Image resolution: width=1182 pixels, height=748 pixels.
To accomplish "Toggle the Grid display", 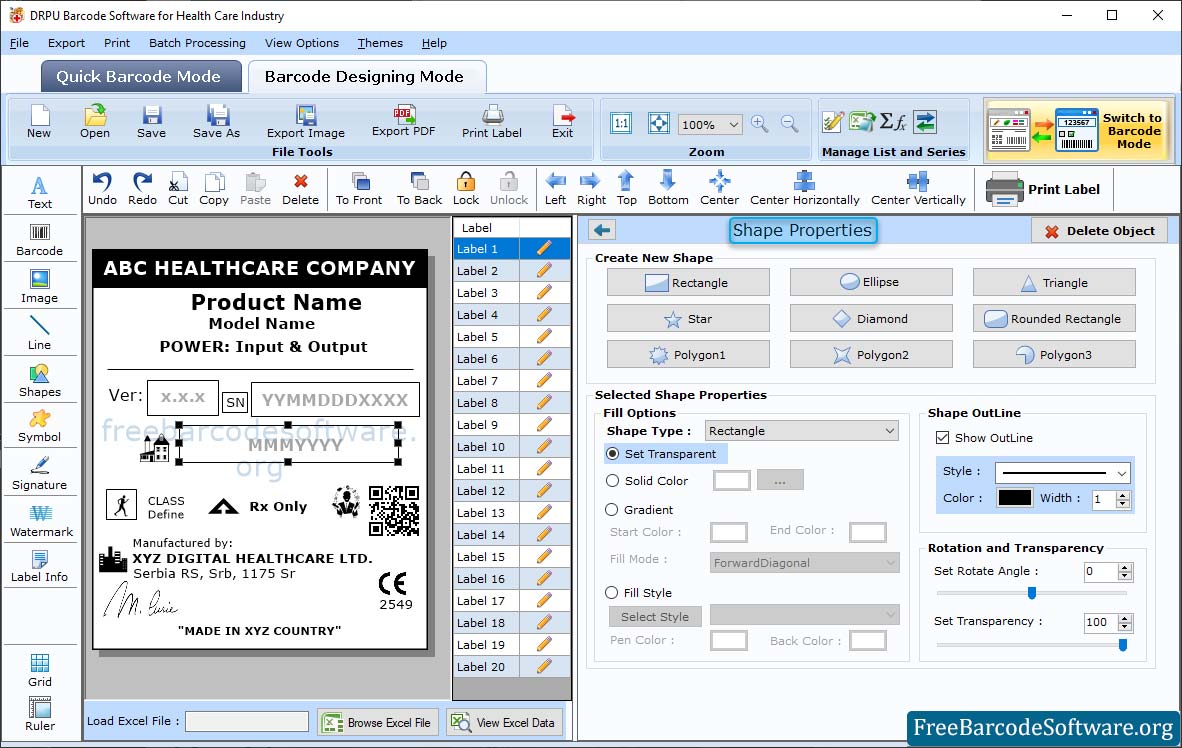I will click(x=39, y=670).
